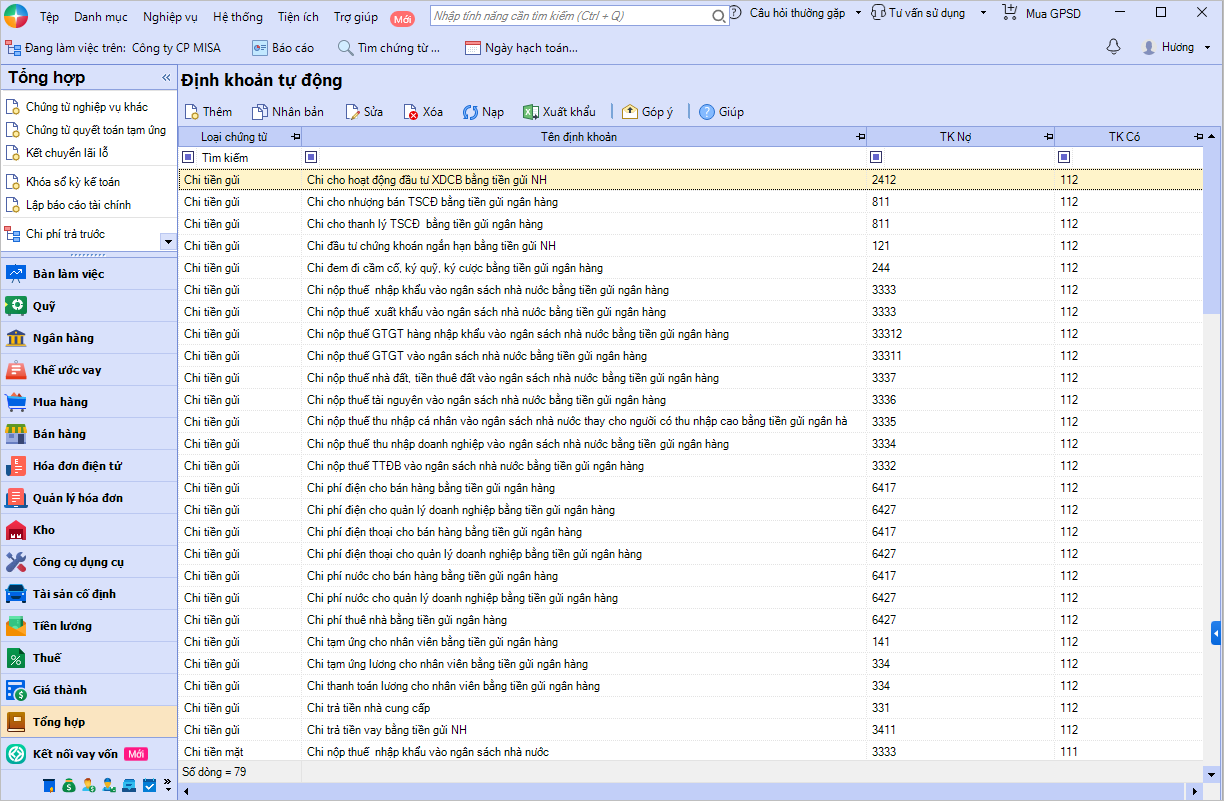Collapse the Tổng hợp sidebar panel
1224x801 pixels.
pos(166,78)
